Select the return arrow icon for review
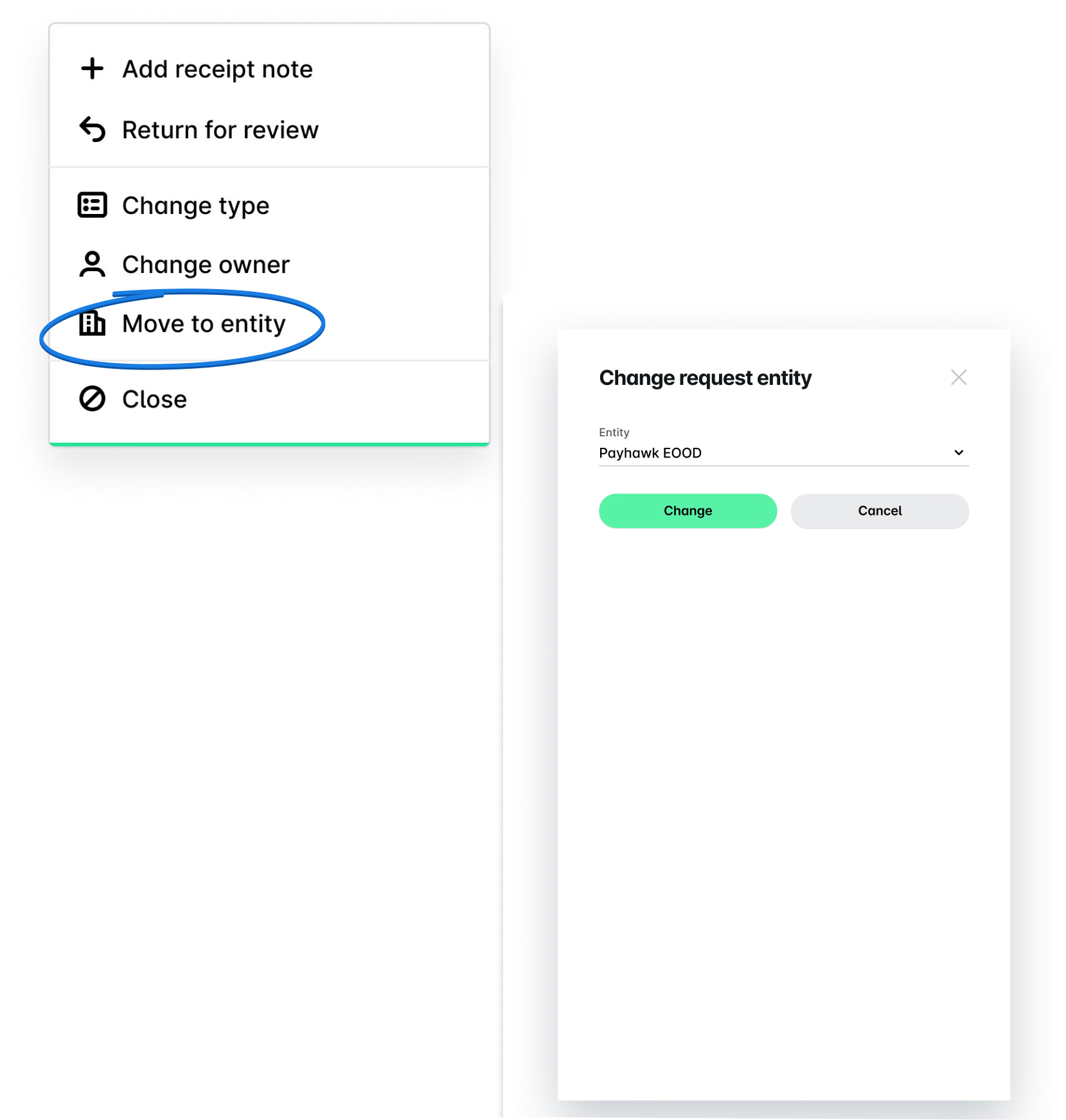The image size is (1066, 1120). click(x=92, y=129)
